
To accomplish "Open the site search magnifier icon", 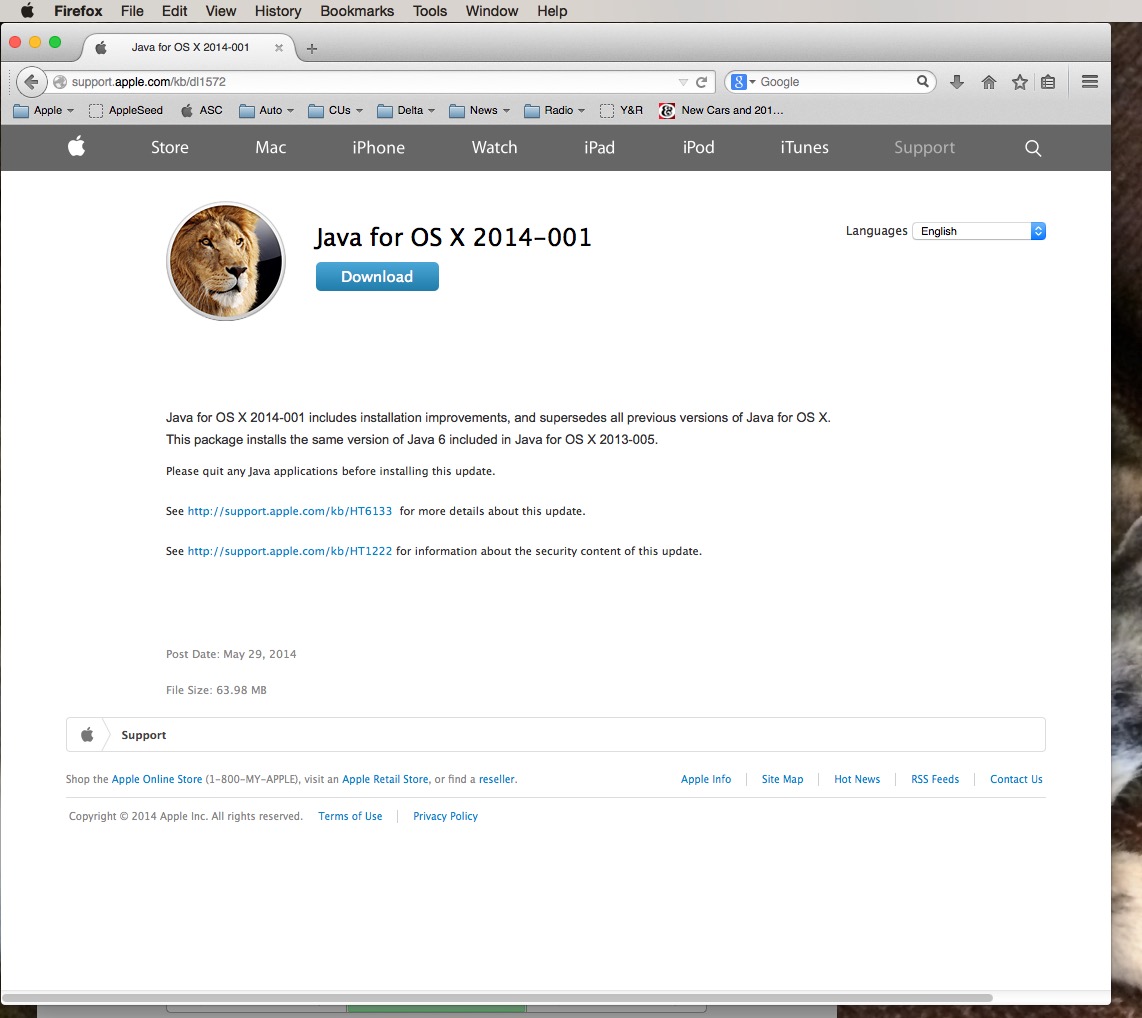I will (x=1033, y=148).
